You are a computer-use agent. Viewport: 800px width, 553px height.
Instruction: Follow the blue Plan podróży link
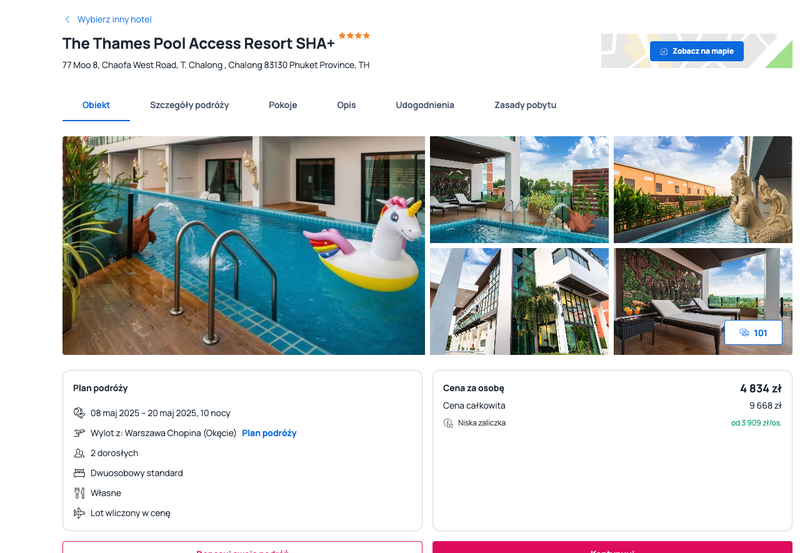coord(269,433)
